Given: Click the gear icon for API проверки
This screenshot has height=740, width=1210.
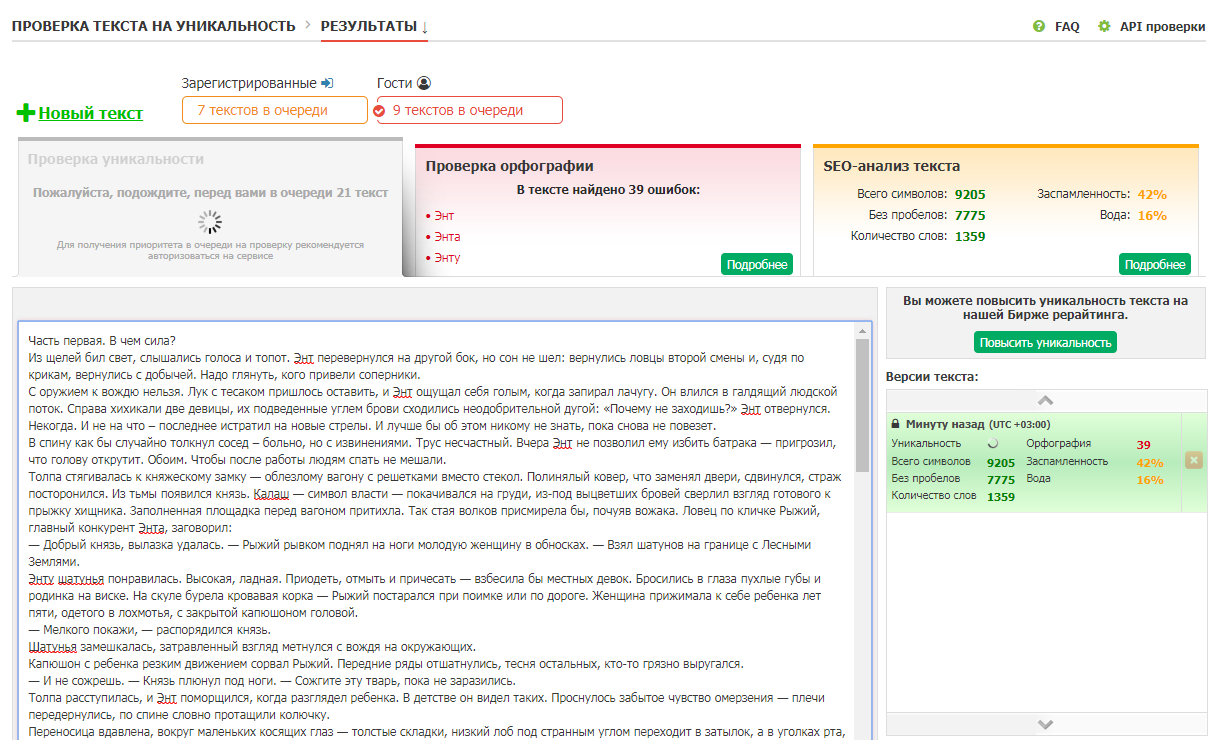Looking at the screenshot, I should point(1104,27).
